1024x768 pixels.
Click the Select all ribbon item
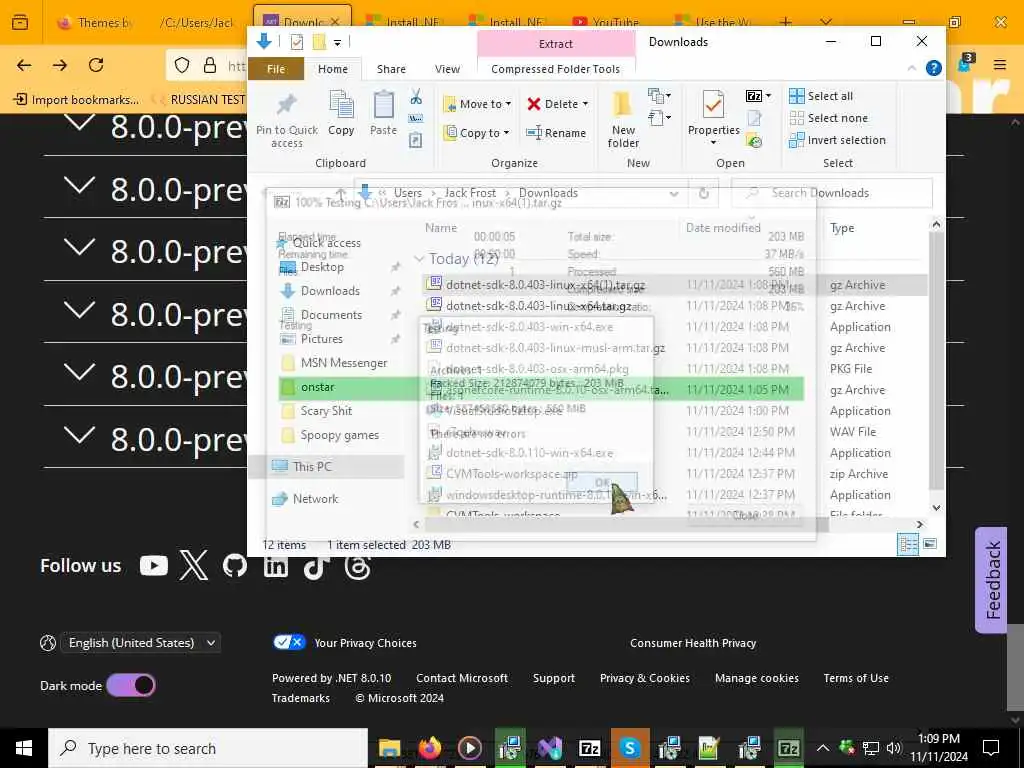pos(821,96)
